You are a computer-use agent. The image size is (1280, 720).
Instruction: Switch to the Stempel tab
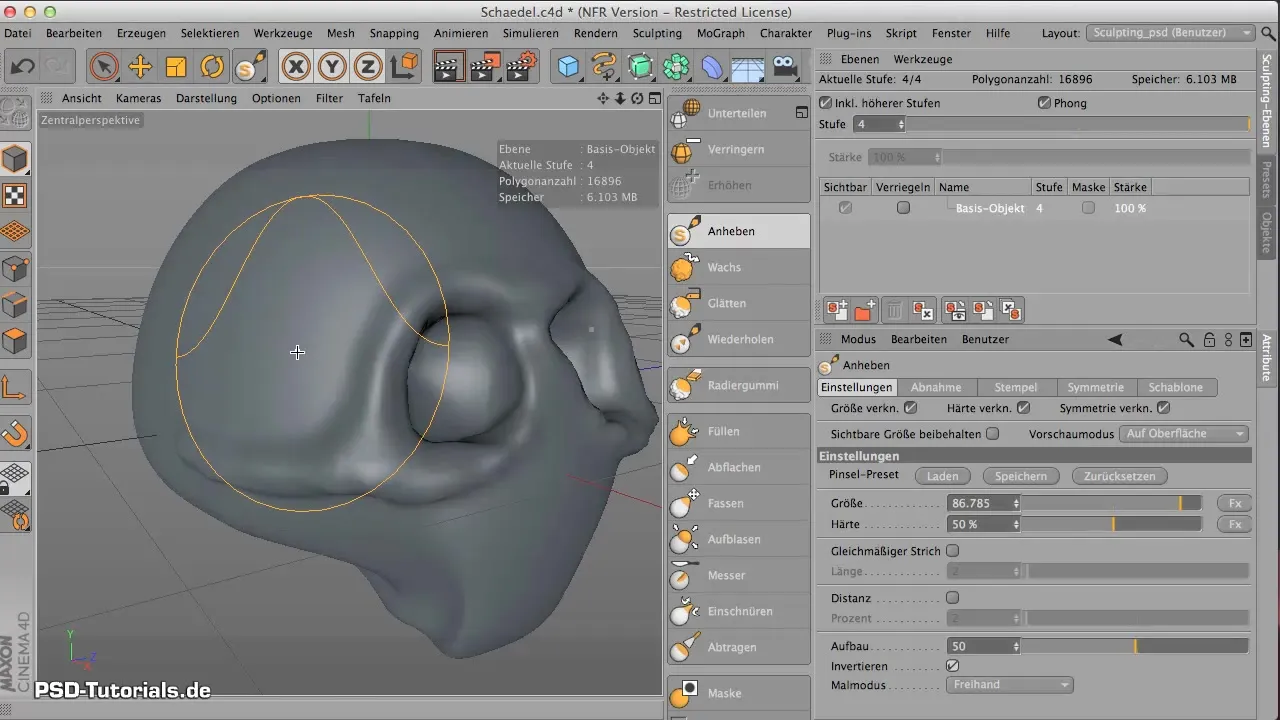(x=1015, y=387)
